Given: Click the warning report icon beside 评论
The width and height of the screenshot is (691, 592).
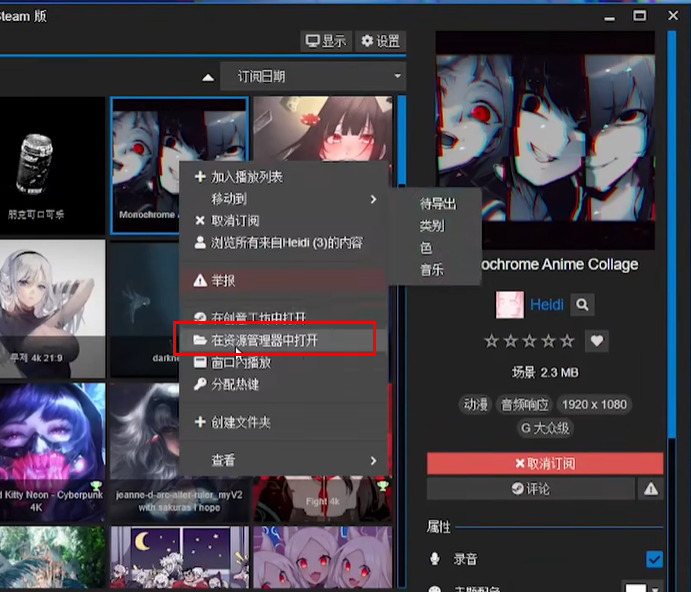Looking at the screenshot, I should 650,489.
